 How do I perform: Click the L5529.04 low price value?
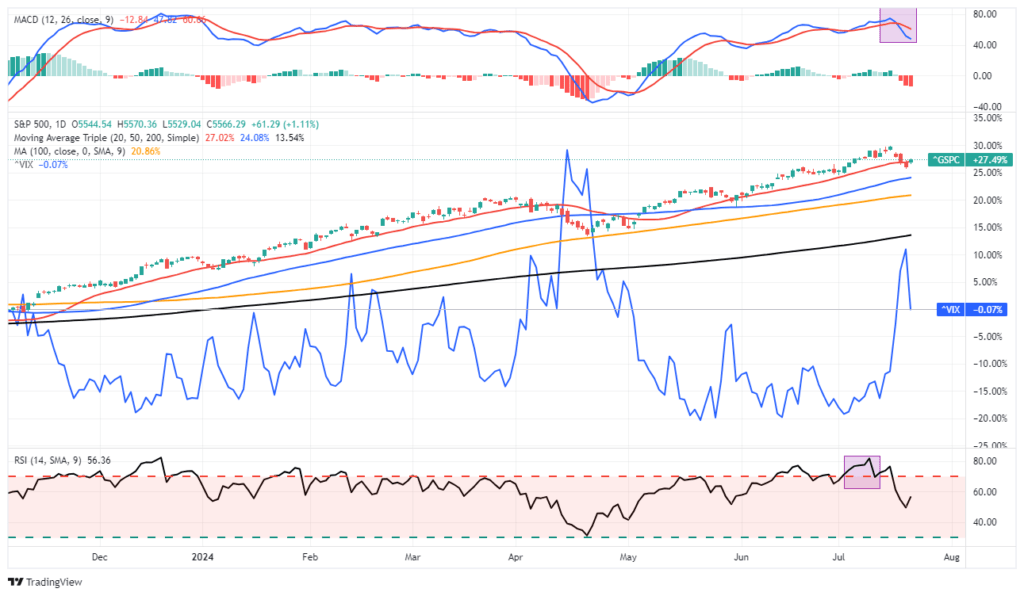(182, 124)
